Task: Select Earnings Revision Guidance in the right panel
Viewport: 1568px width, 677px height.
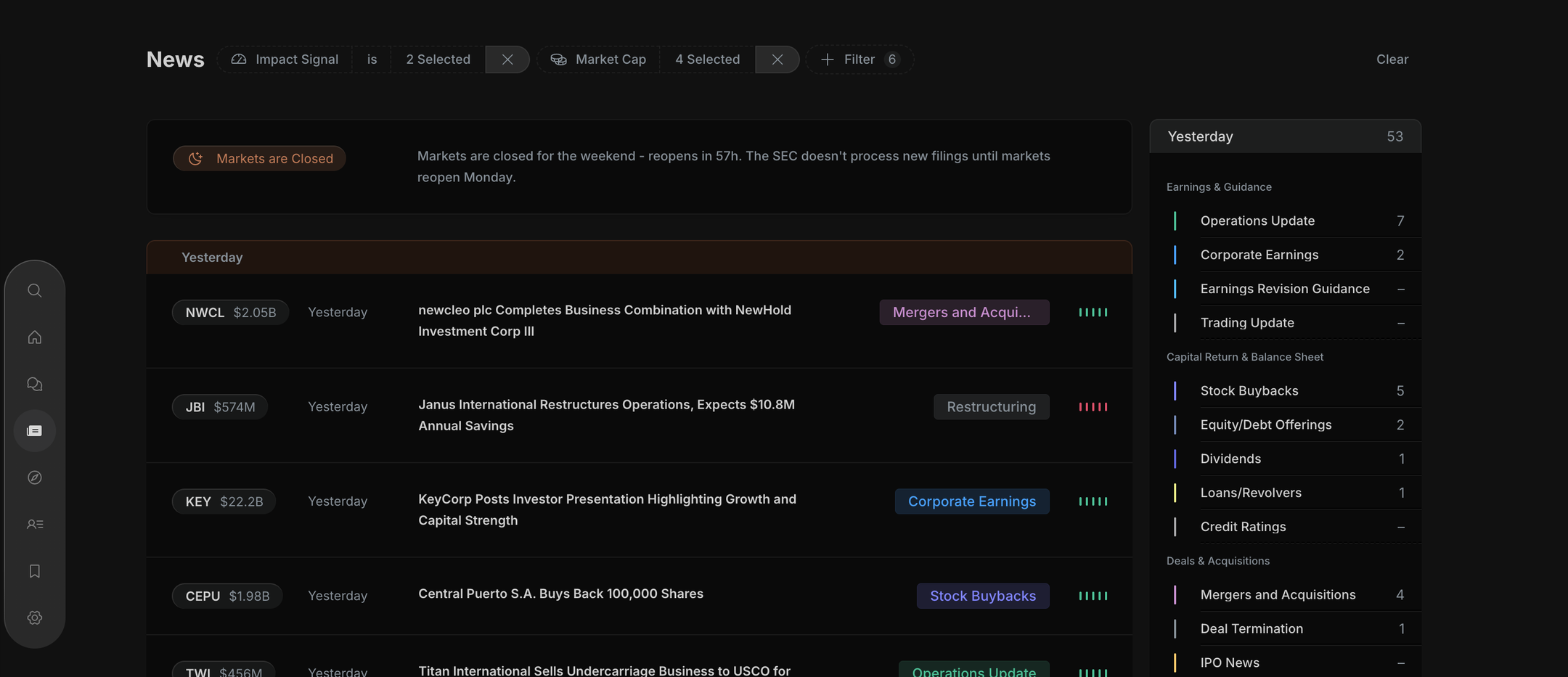Action: click(x=1286, y=289)
